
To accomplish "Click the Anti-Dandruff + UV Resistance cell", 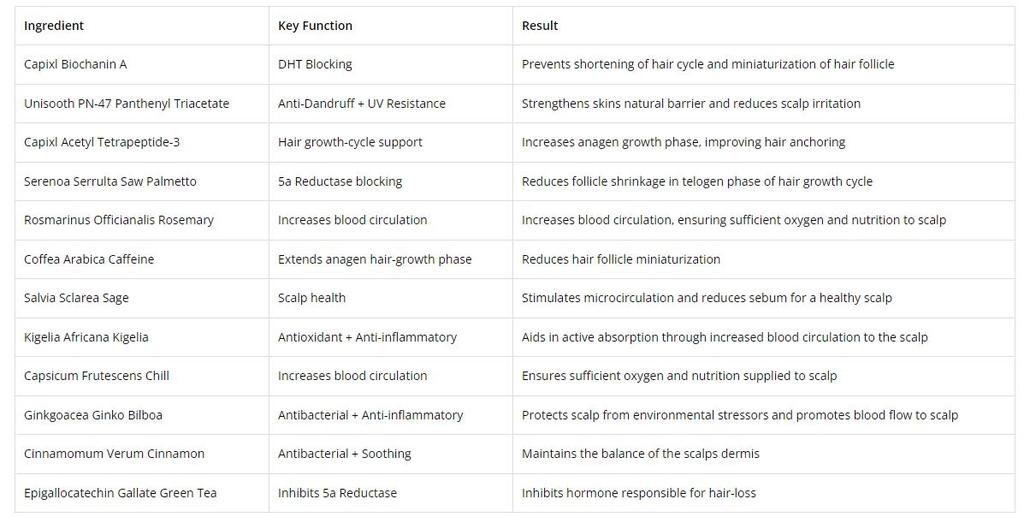I will (x=362, y=104).
